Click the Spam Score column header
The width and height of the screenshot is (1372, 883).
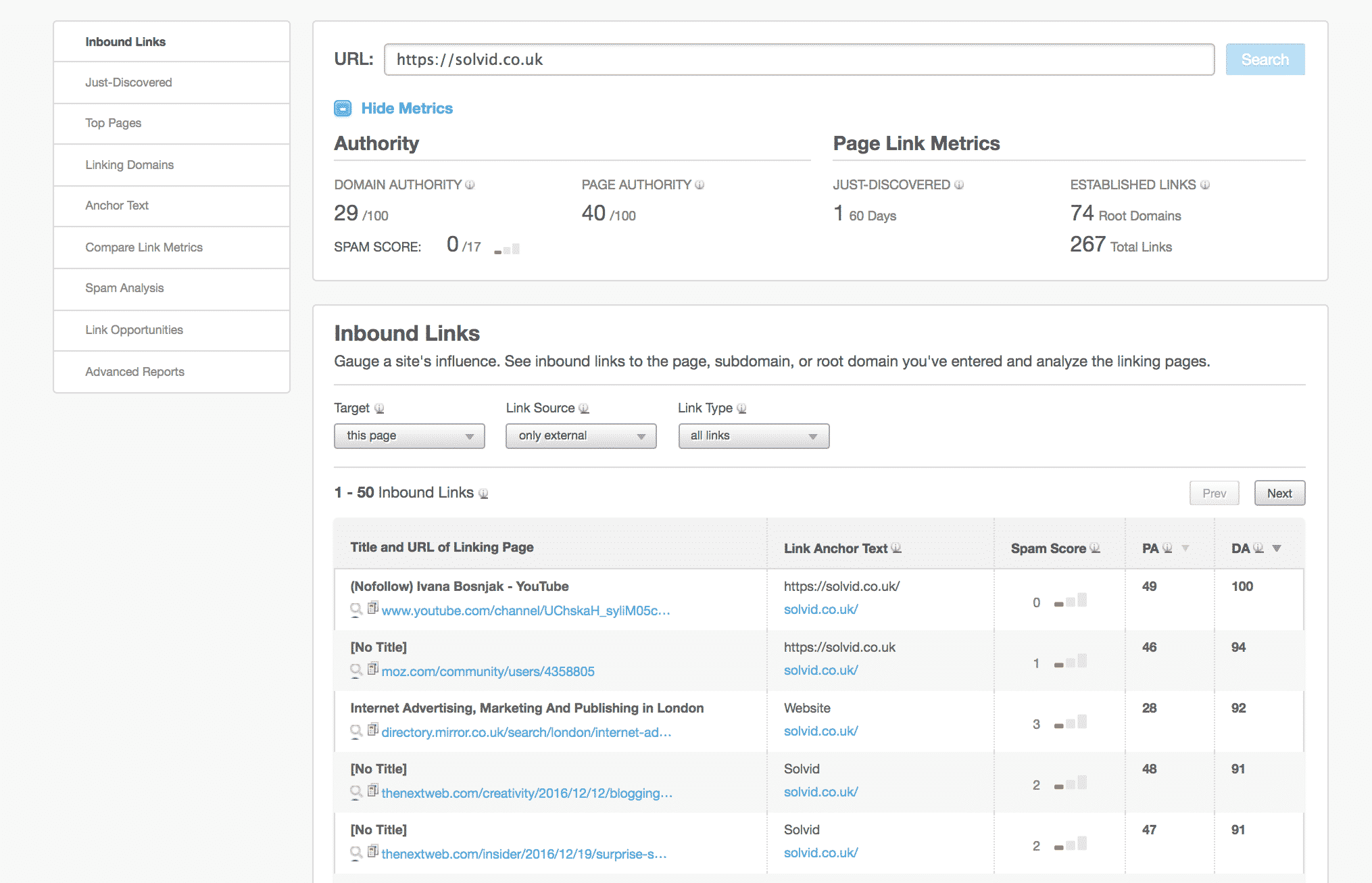click(x=1048, y=548)
